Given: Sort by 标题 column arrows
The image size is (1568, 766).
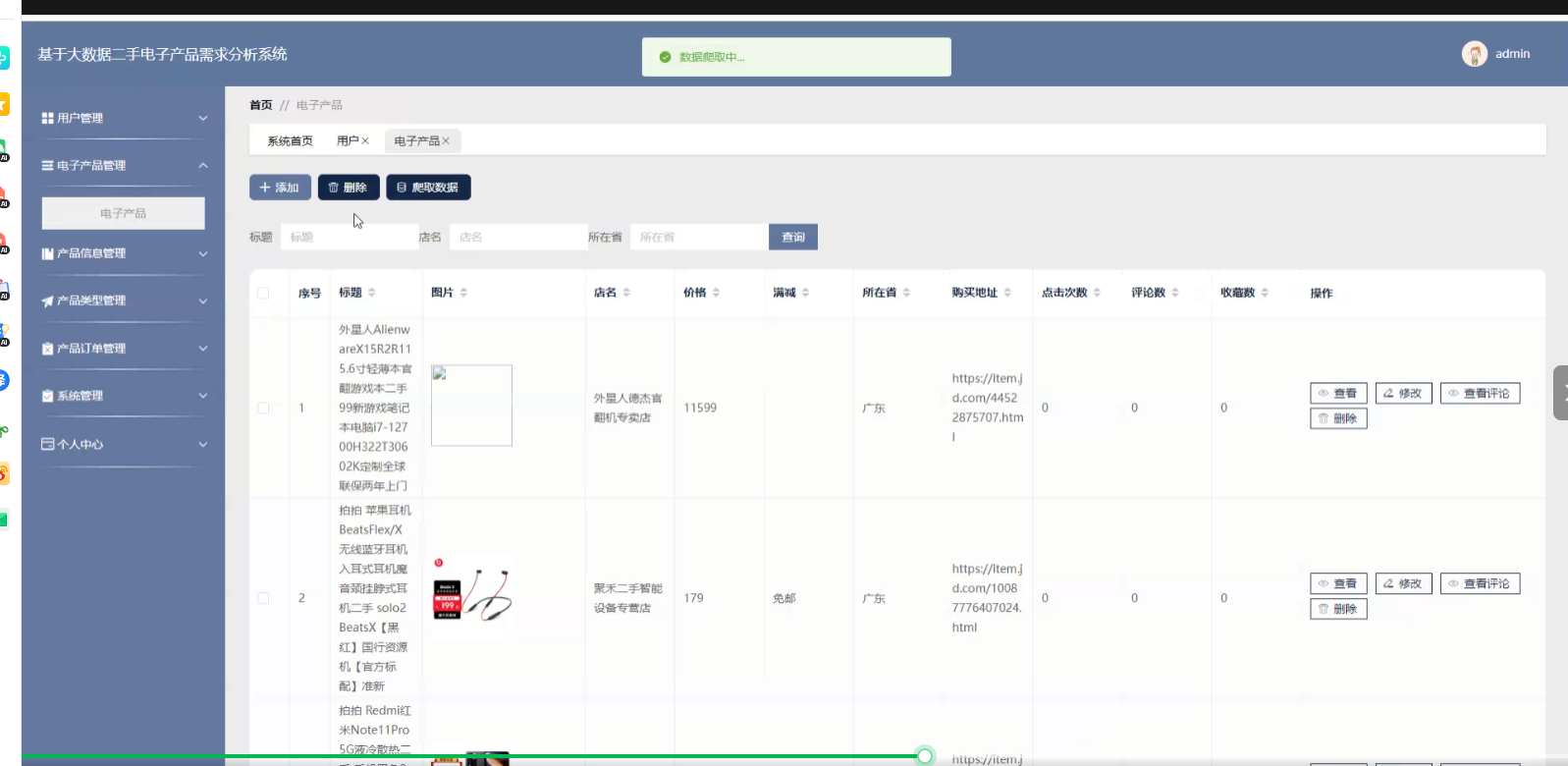Looking at the screenshot, I should coord(371,293).
